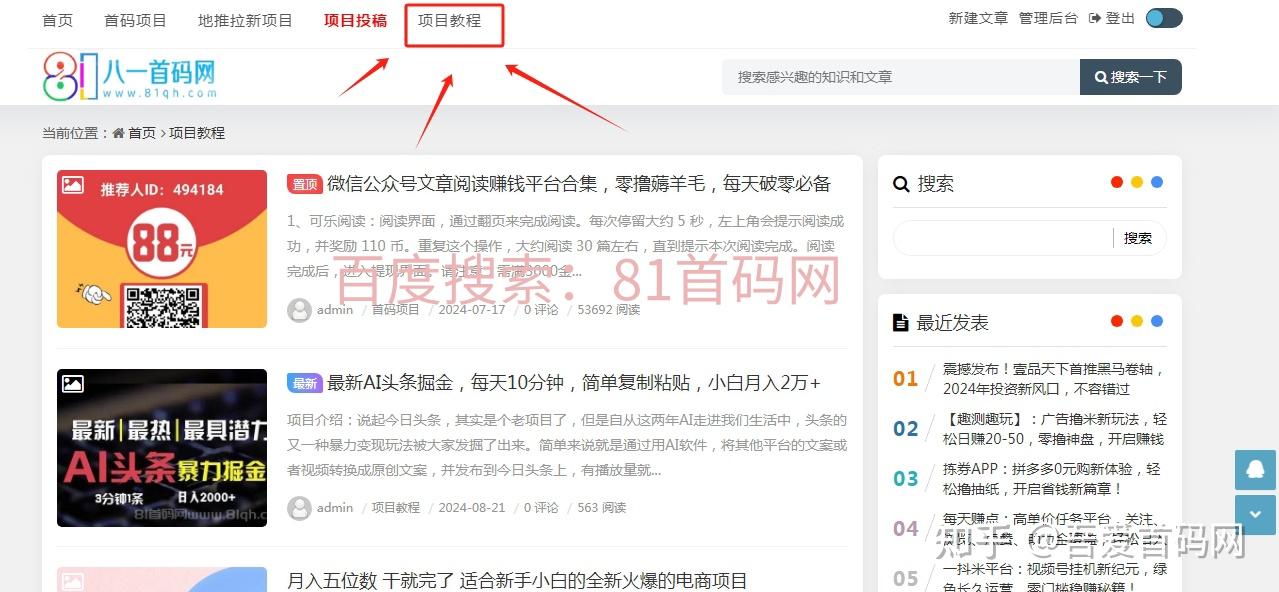Open article 最新AI头条掘金
This screenshot has height=592, width=1279.
tap(574, 383)
